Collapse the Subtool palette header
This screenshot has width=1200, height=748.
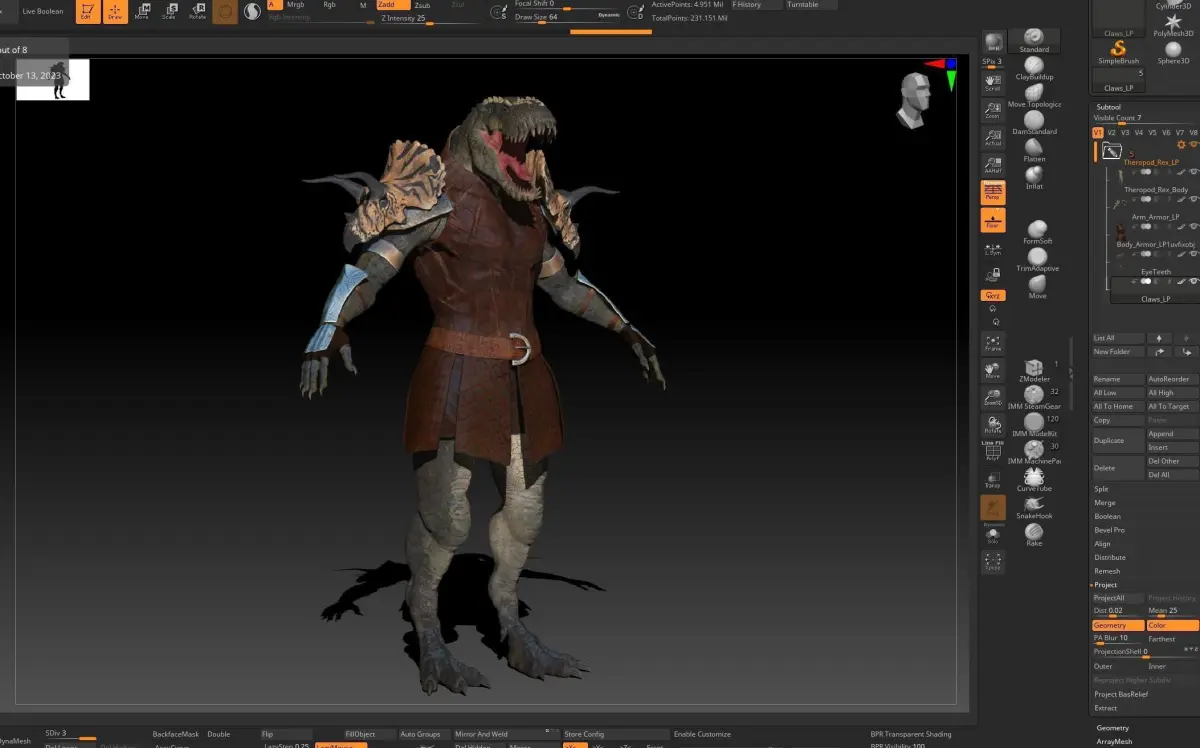(1109, 107)
